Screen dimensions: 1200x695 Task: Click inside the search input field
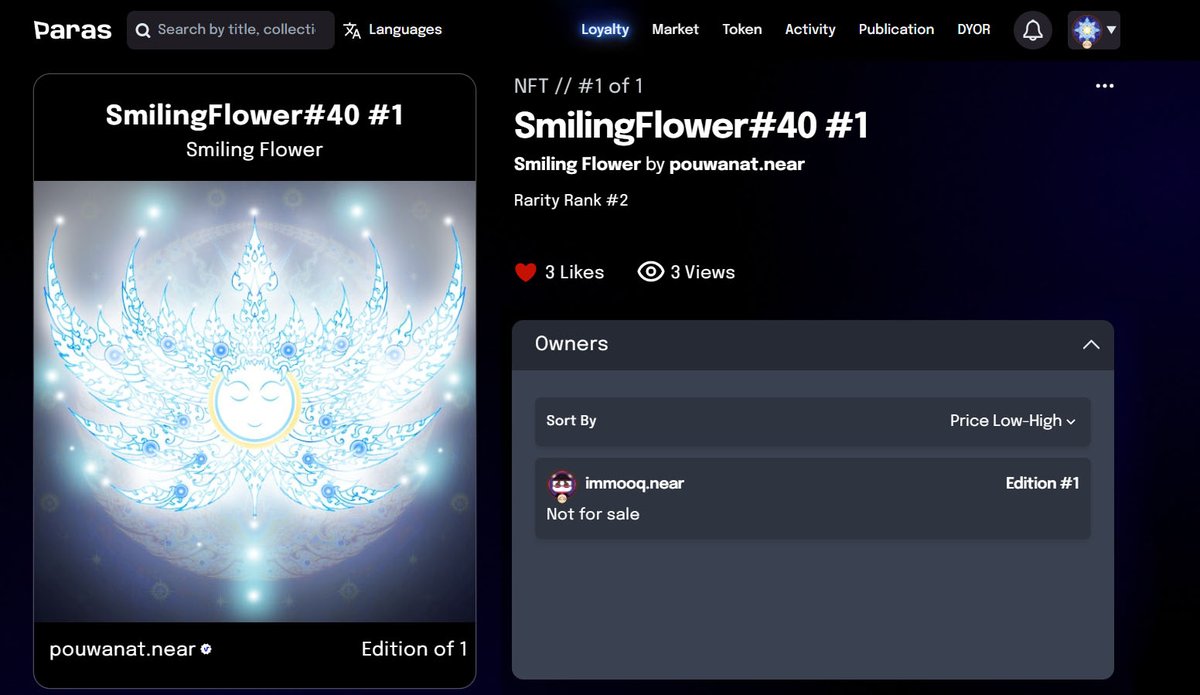point(240,30)
